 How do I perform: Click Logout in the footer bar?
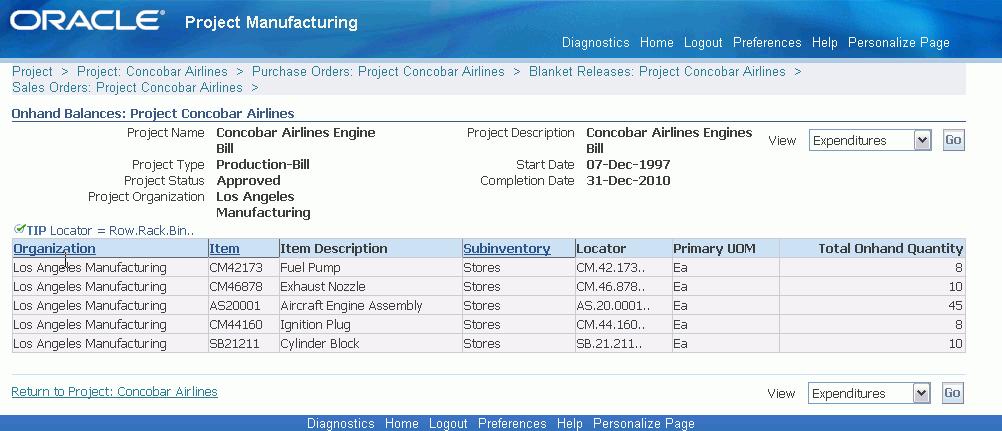[448, 423]
